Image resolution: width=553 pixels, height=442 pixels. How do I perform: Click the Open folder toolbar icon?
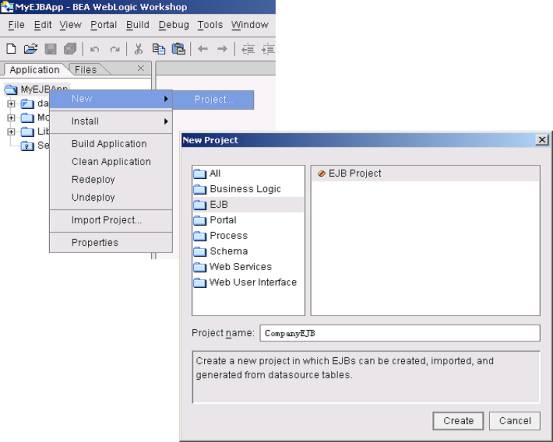pos(30,49)
